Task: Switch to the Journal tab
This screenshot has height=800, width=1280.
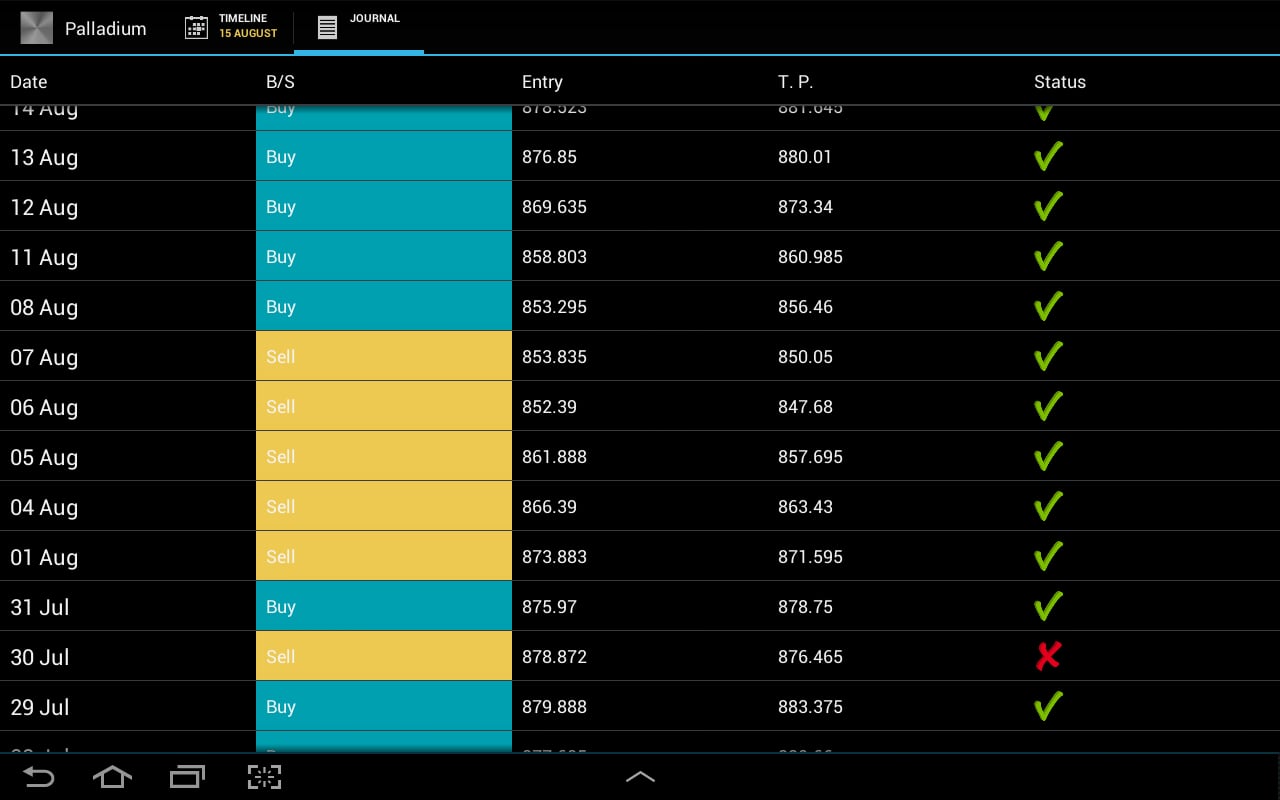Action: pyautogui.click(x=359, y=27)
